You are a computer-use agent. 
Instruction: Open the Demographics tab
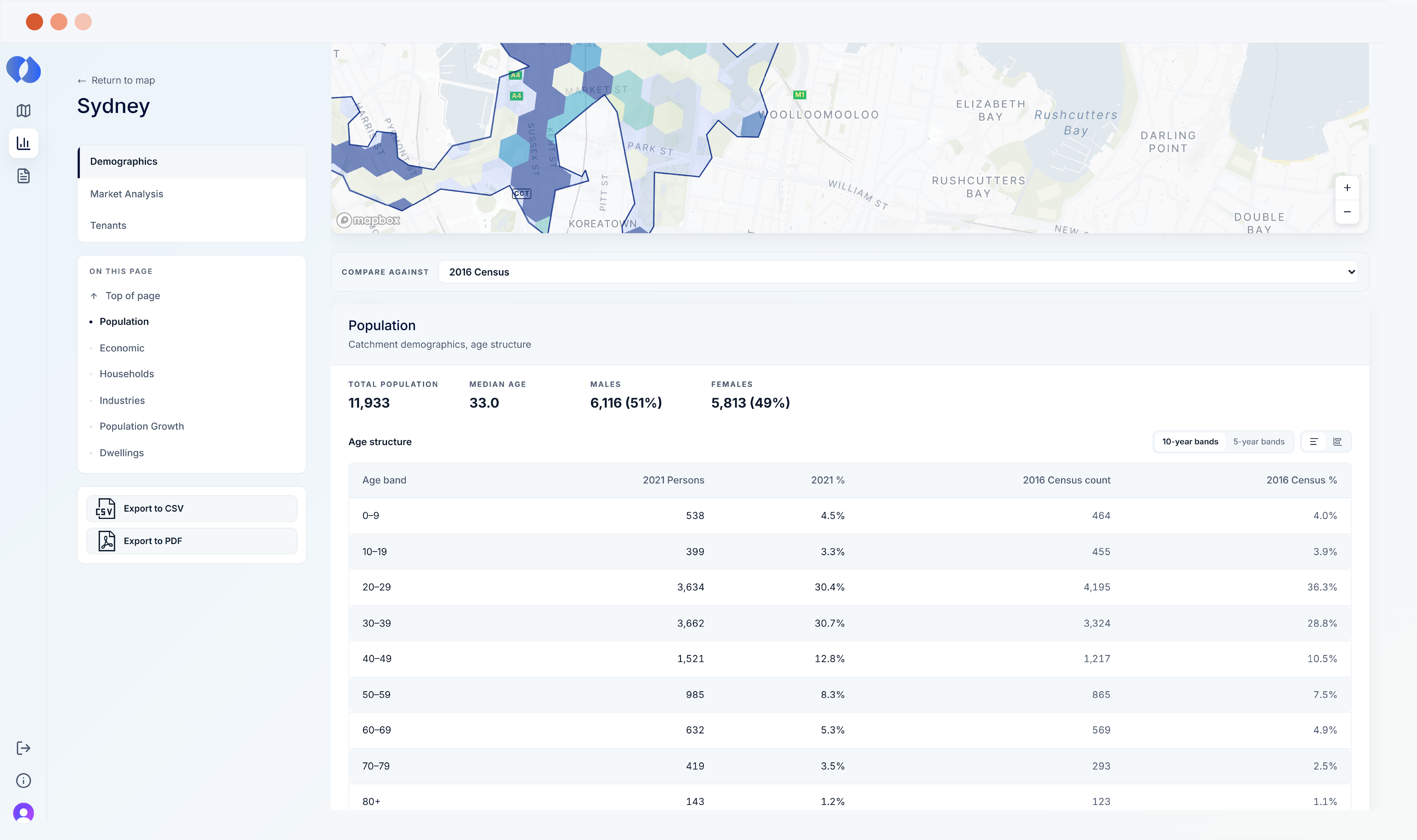192,162
